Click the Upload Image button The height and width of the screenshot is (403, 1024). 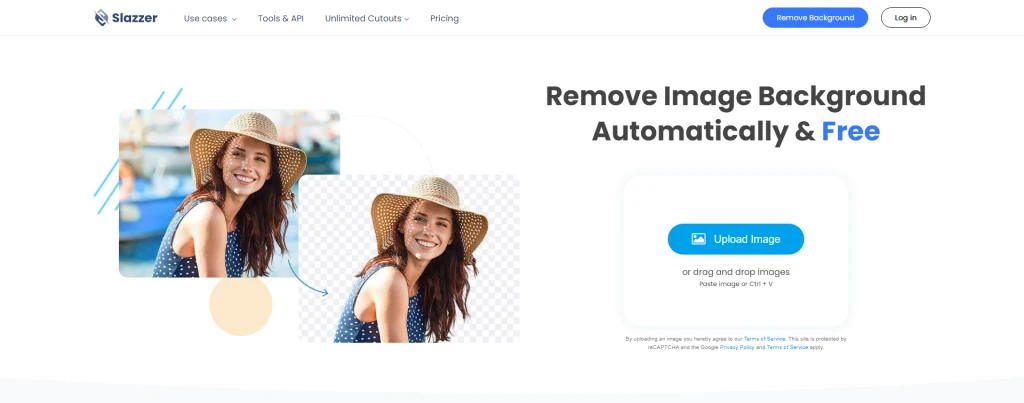coord(735,239)
